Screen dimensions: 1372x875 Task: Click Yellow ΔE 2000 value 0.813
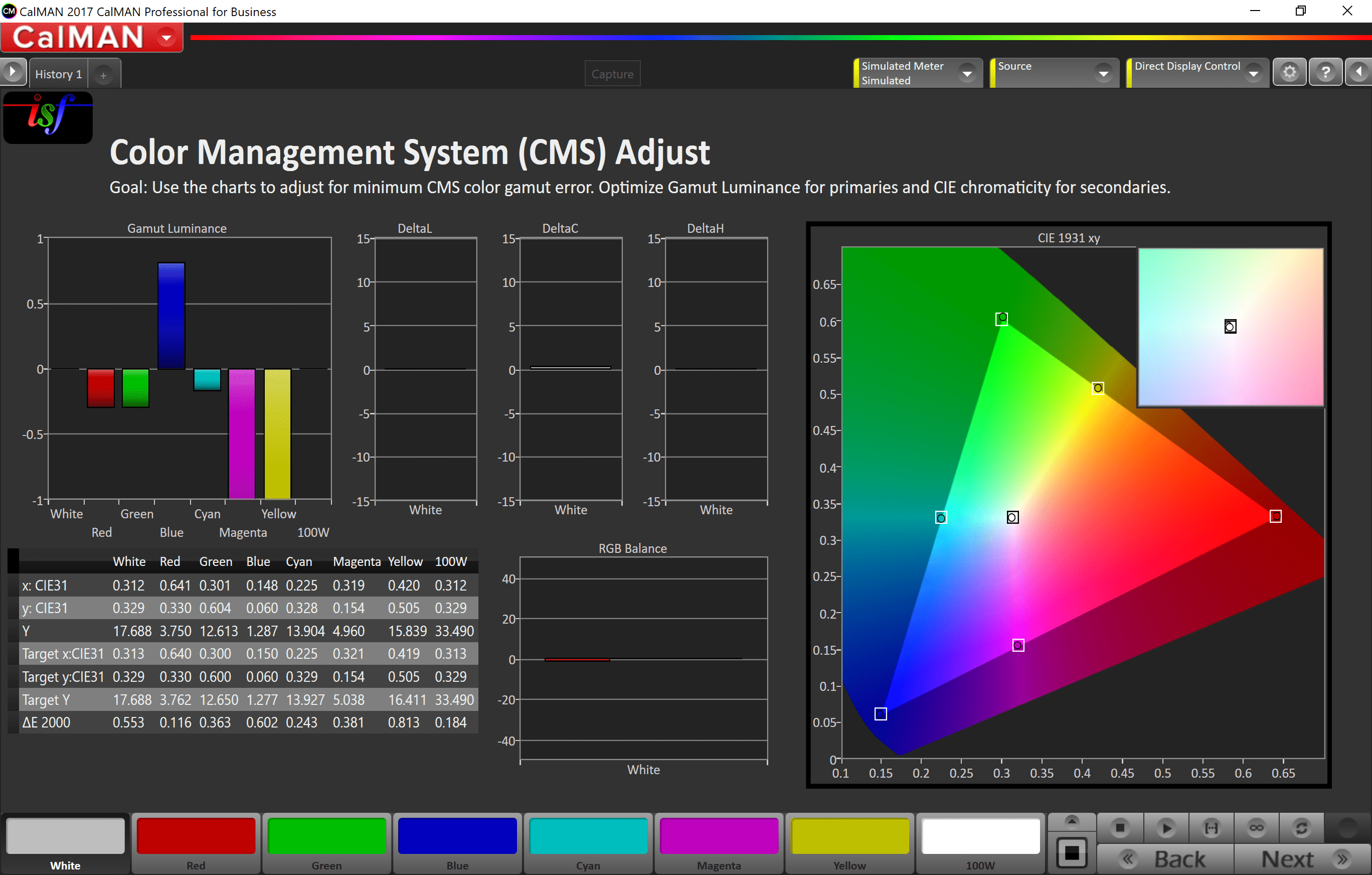(x=403, y=722)
